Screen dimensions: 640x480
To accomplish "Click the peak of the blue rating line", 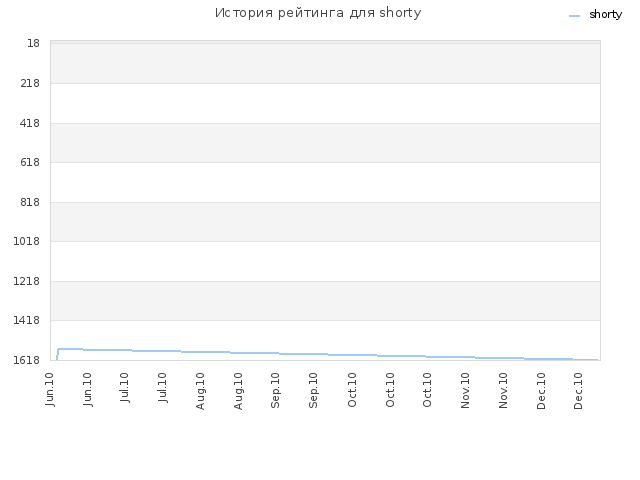I will click(70, 349).
